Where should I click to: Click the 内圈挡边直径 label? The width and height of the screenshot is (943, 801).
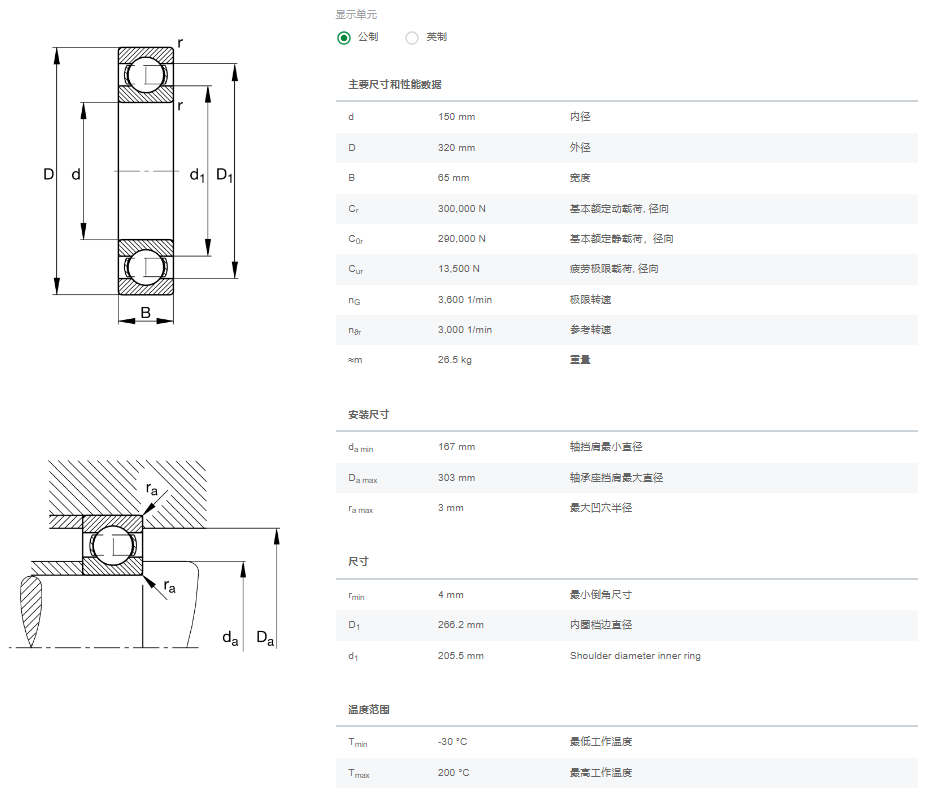point(601,625)
